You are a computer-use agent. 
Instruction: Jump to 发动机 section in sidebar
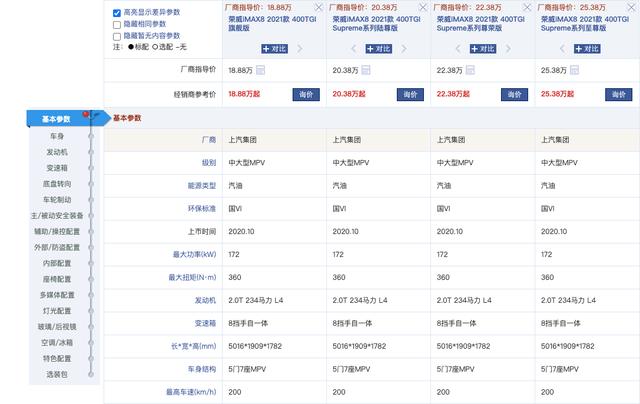pos(57,152)
